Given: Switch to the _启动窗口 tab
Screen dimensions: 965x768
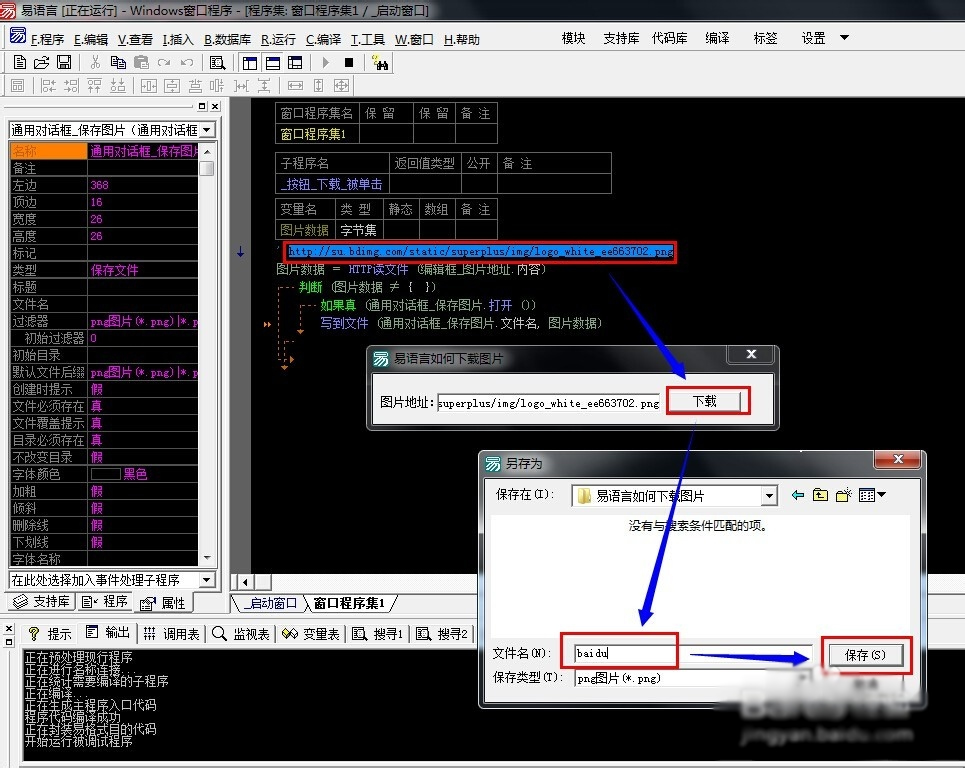Looking at the screenshot, I should (x=270, y=603).
